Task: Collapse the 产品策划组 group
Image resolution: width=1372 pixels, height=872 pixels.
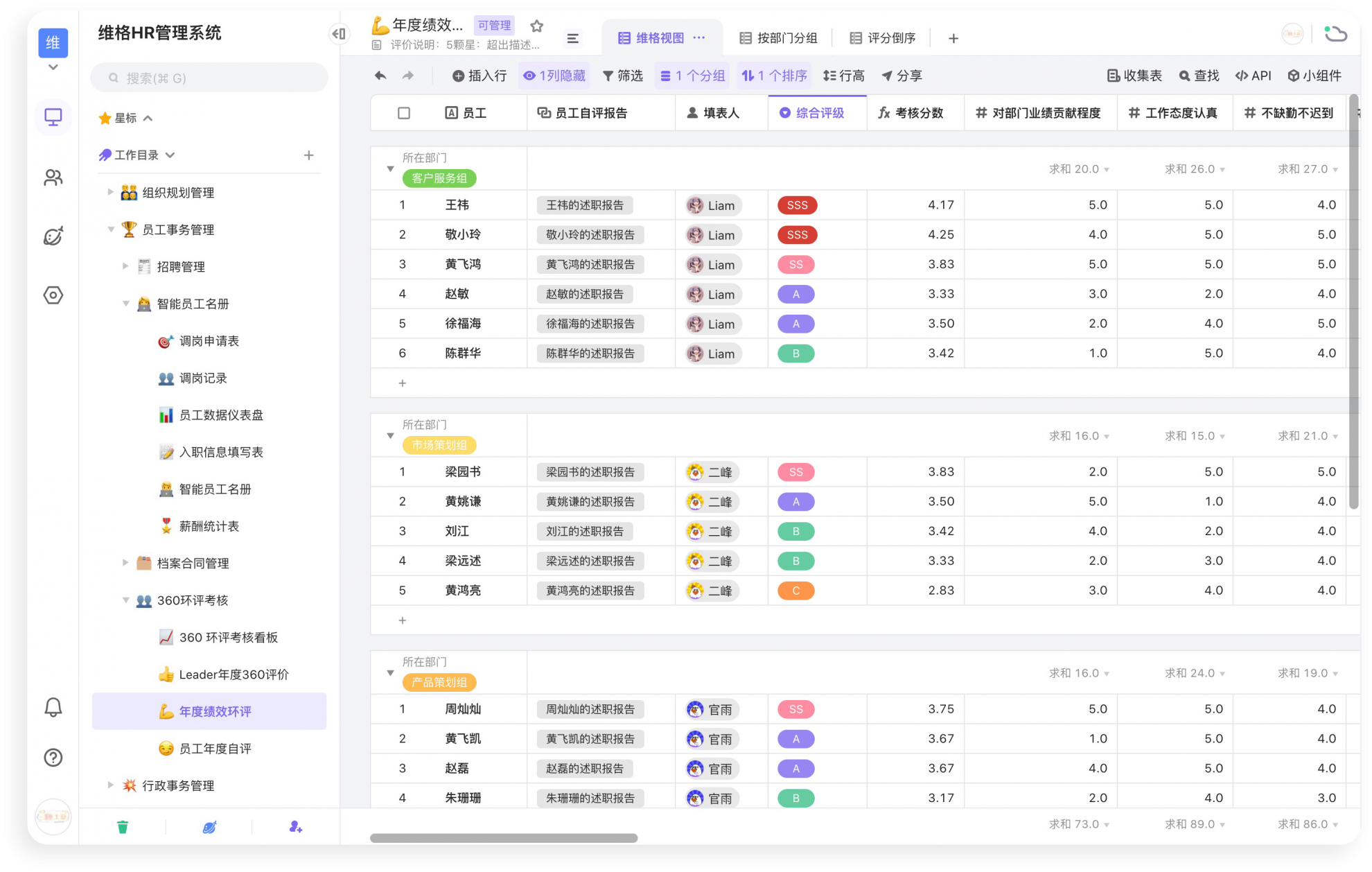Action: 390,673
